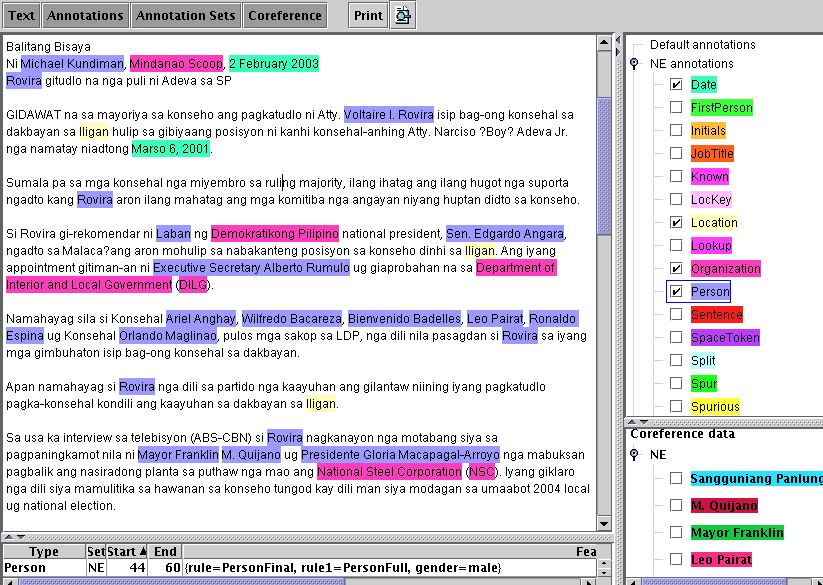Screen dimensions: 823x585
Task: Select the Person annotation table row
Action: [300, 568]
